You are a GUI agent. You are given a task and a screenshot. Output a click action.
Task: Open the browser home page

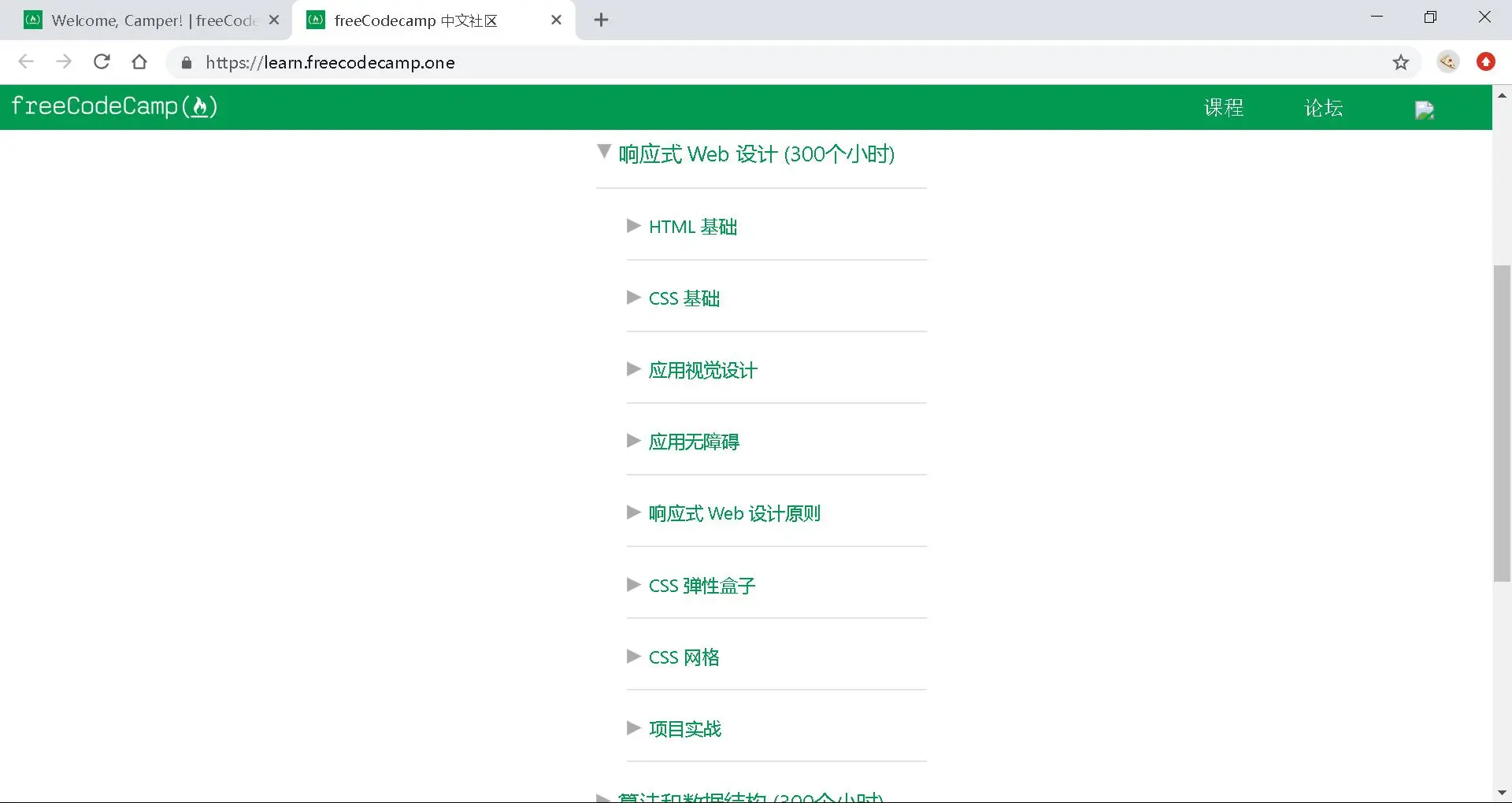pos(139,61)
